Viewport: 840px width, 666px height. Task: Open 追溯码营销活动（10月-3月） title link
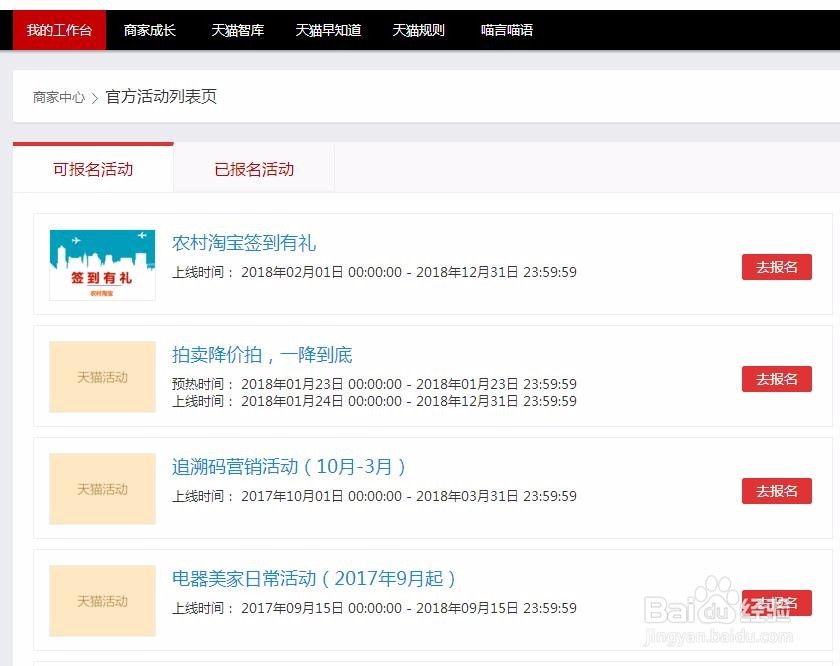click(289, 467)
